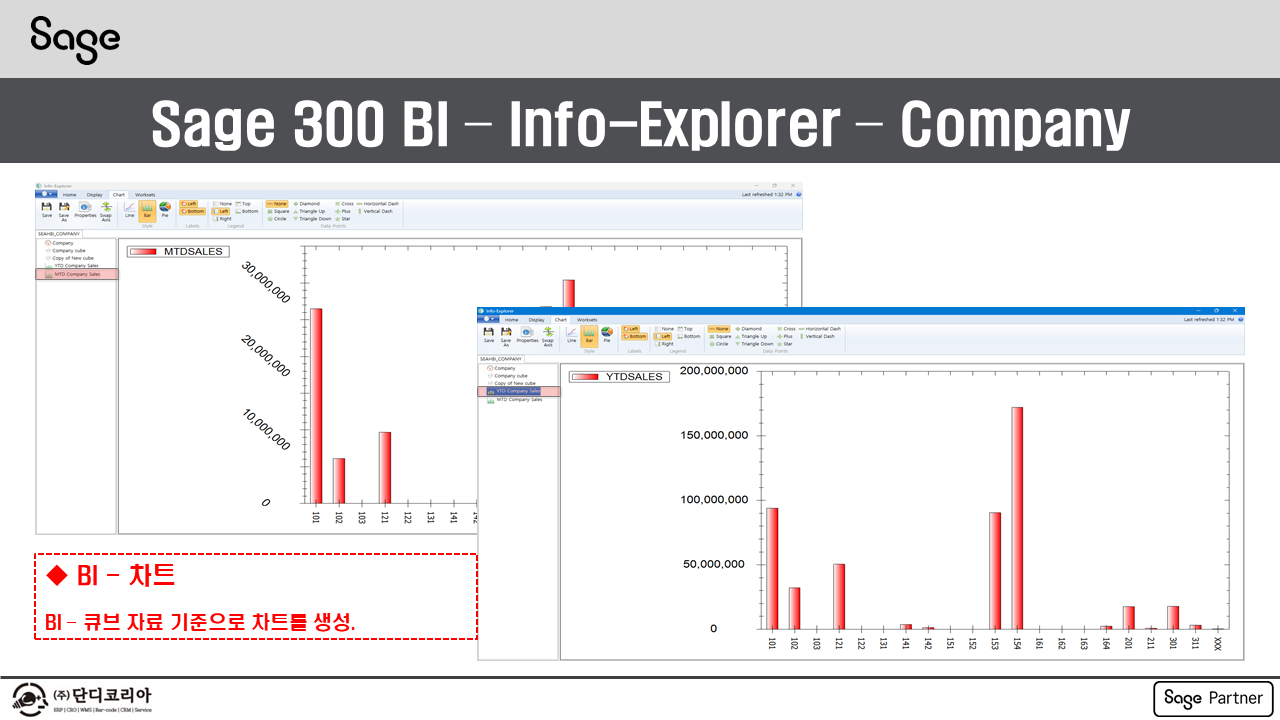Open the application menu in YTDSALES window
The height and width of the screenshot is (720, 1280).
(490, 319)
